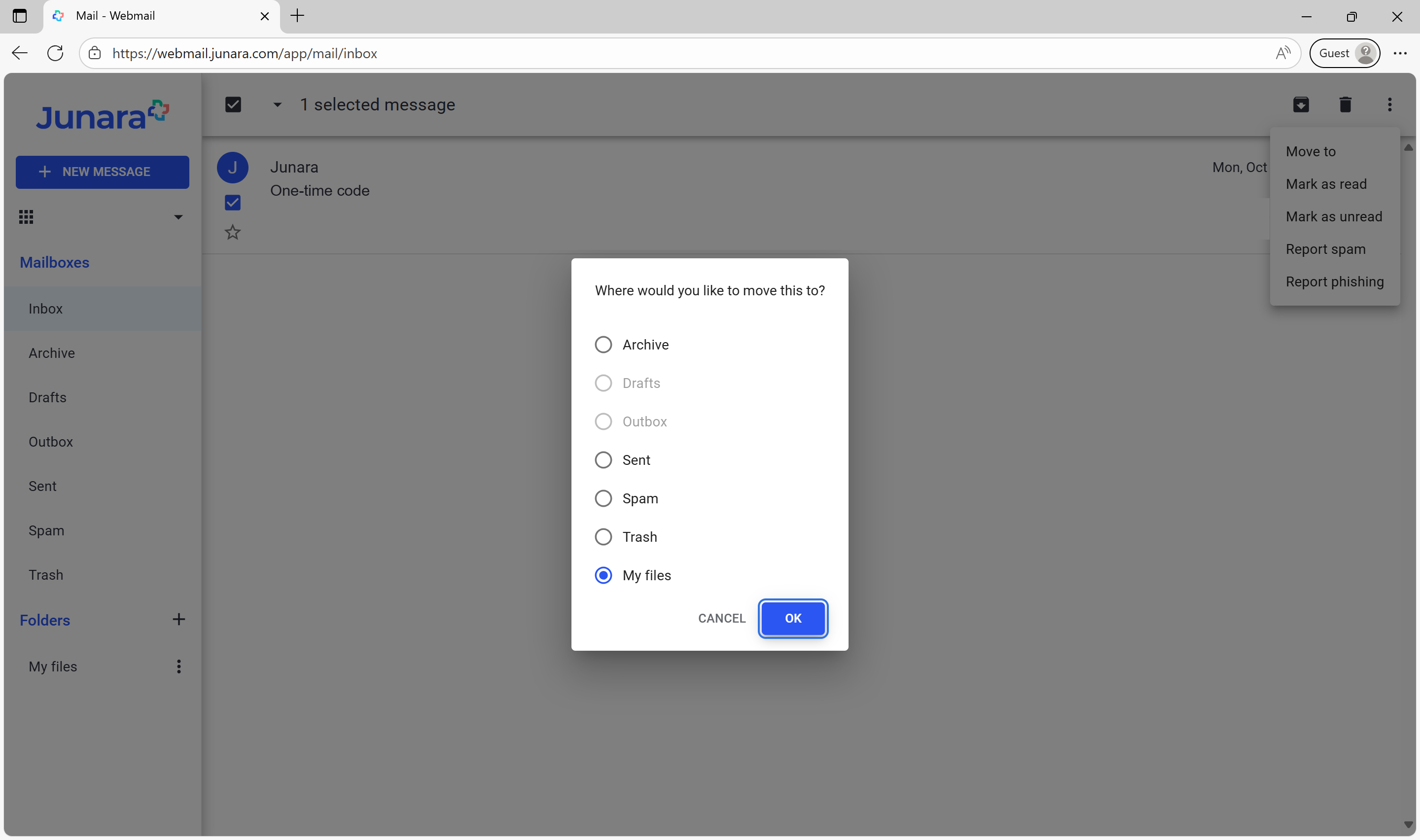Click the scroll down arrow of message list
Image resolution: width=1420 pixels, height=840 pixels.
click(x=1408, y=825)
